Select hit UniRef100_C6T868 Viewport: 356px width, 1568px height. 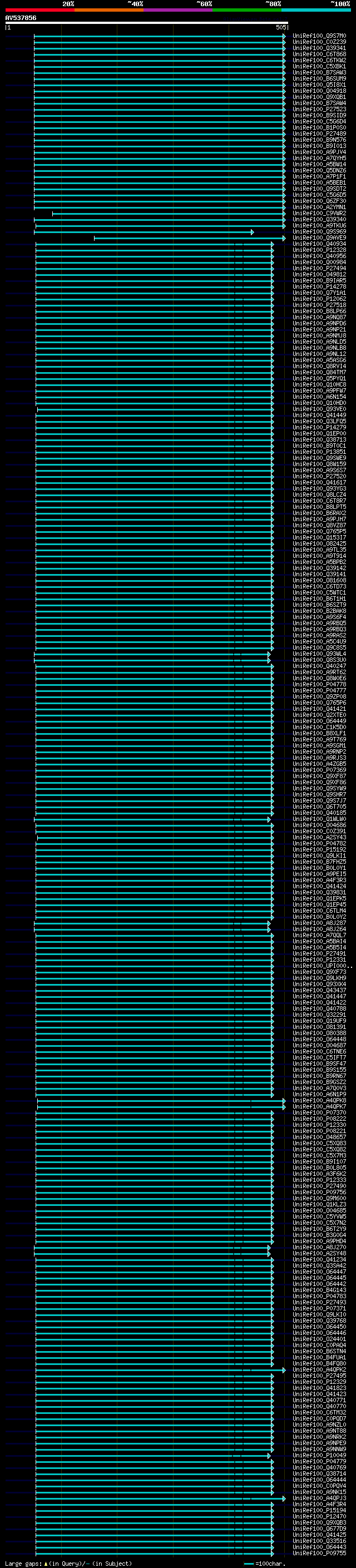319,54
